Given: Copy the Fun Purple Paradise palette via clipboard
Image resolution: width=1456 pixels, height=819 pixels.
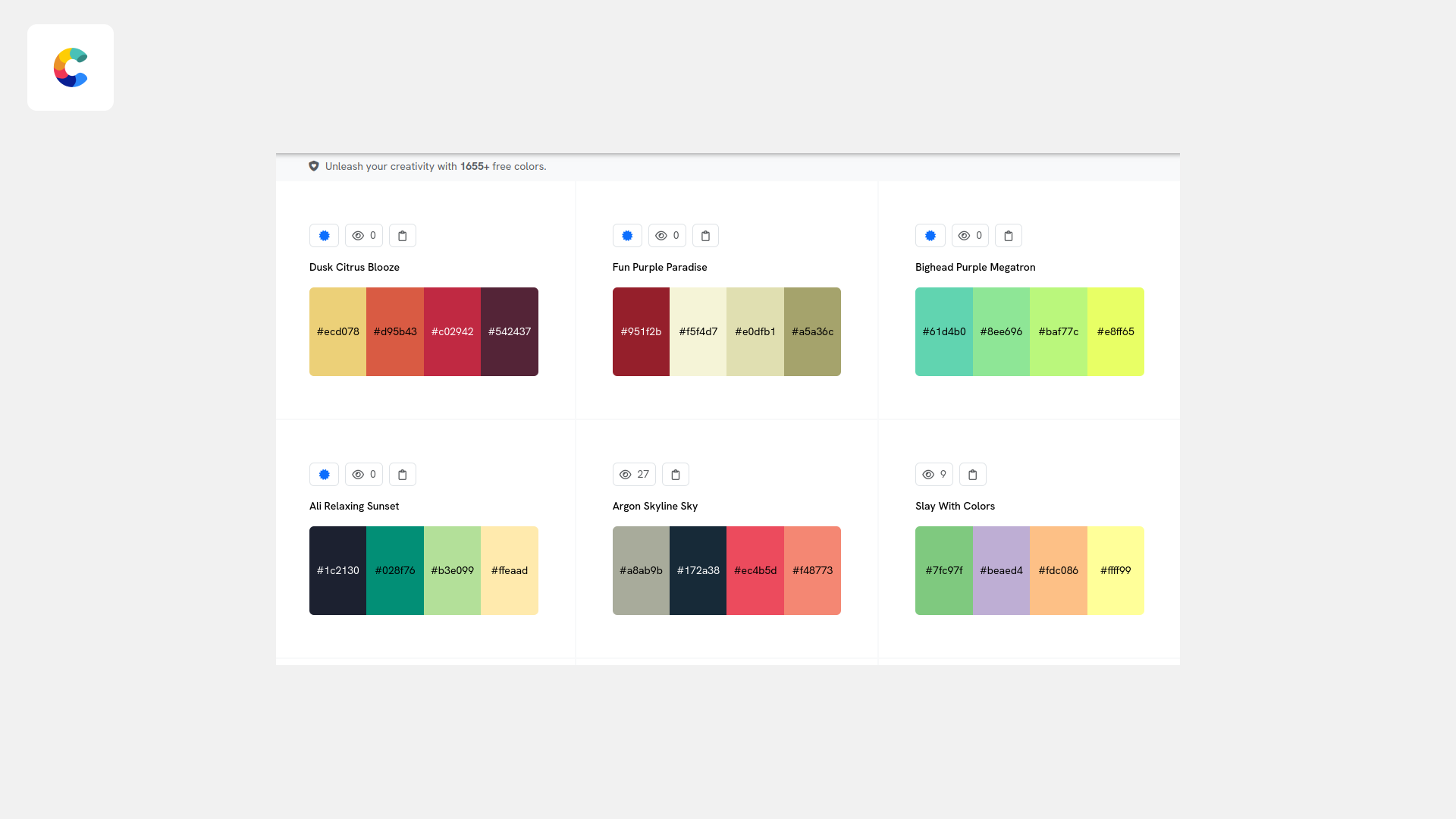Looking at the screenshot, I should pos(705,236).
